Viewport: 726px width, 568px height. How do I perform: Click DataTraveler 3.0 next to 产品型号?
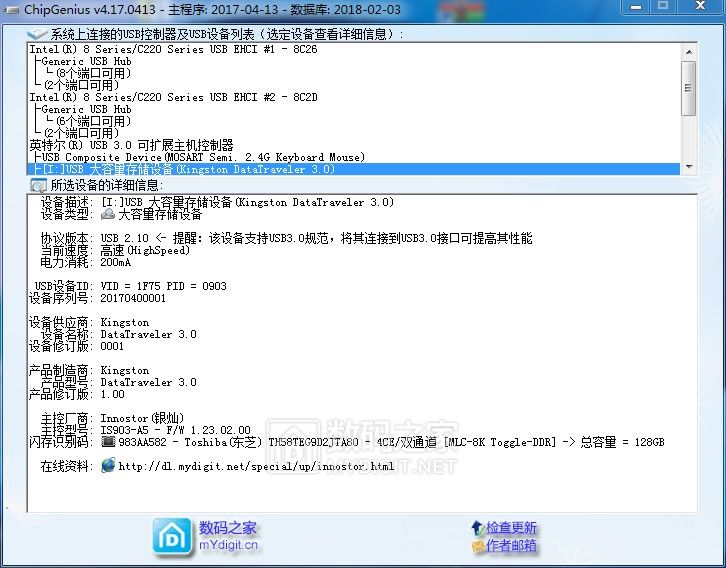tap(149, 382)
